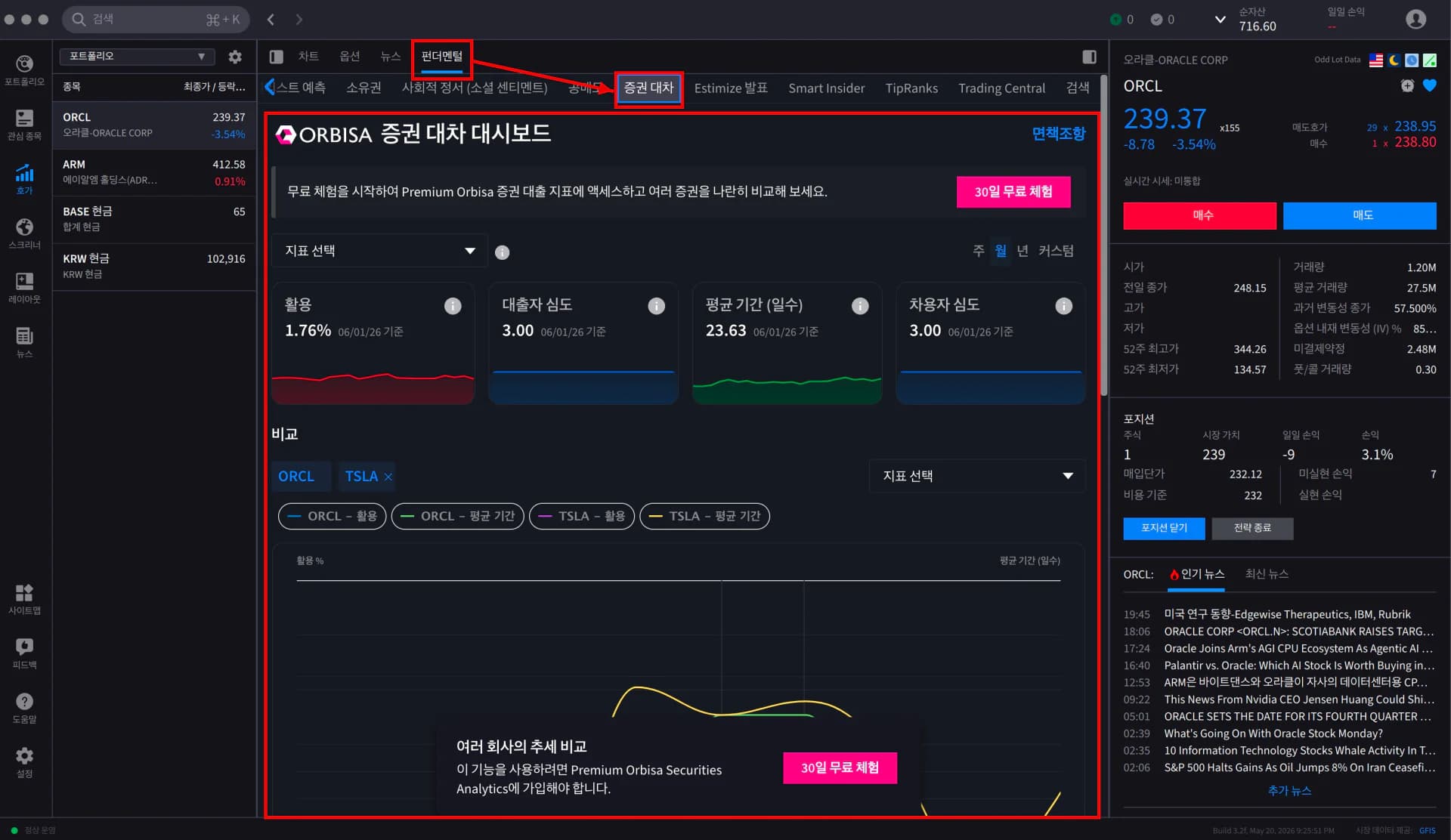
Task: Click the moon overnight-trading icon
Action: [1394, 60]
